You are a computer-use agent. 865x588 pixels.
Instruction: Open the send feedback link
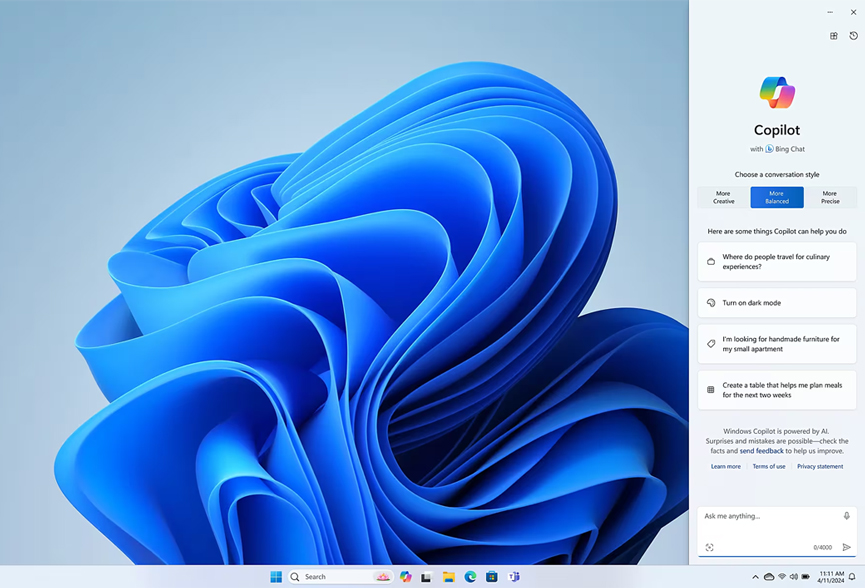[x=761, y=451]
